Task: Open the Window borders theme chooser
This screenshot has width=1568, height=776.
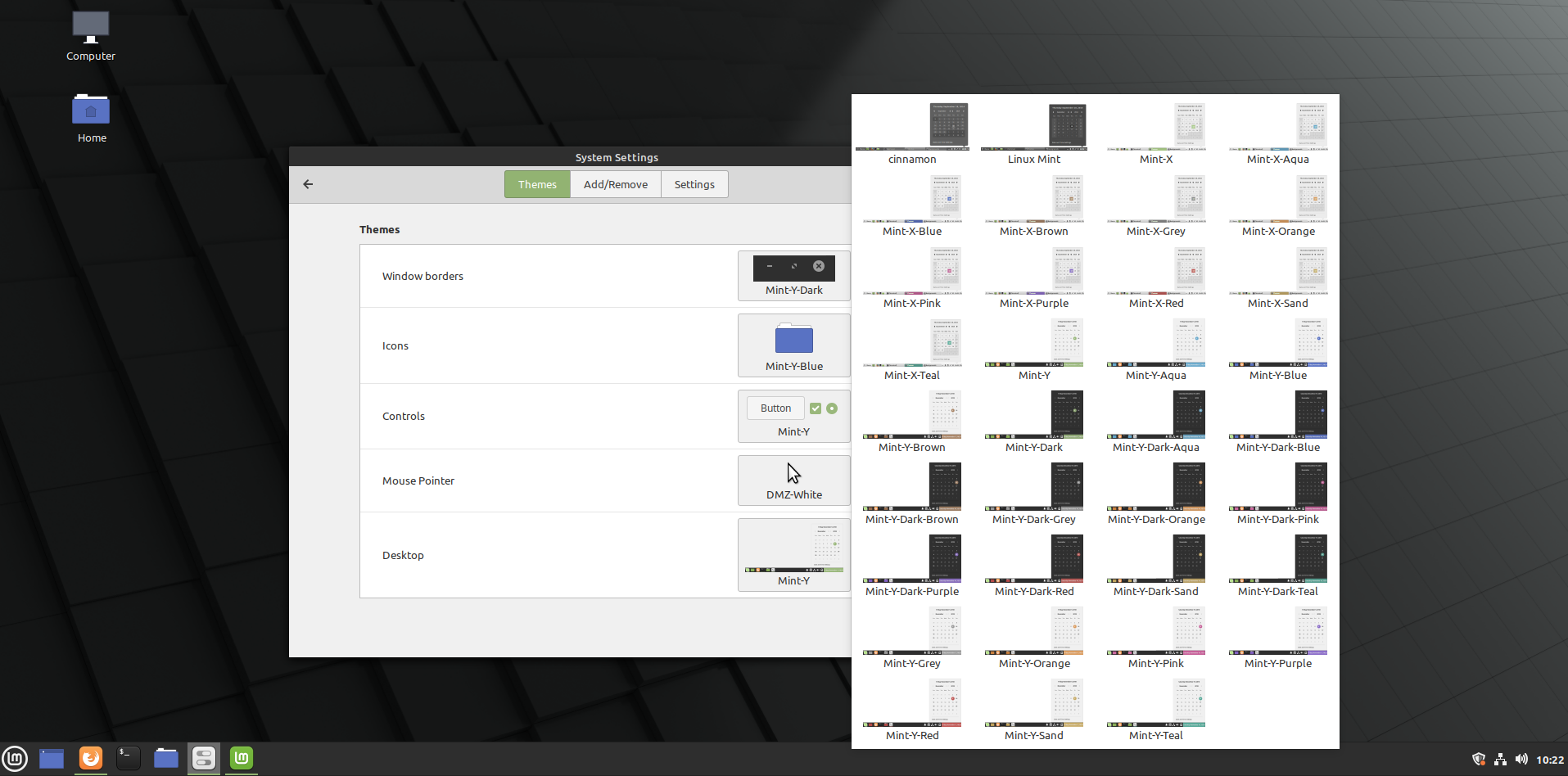Action: click(793, 276)
